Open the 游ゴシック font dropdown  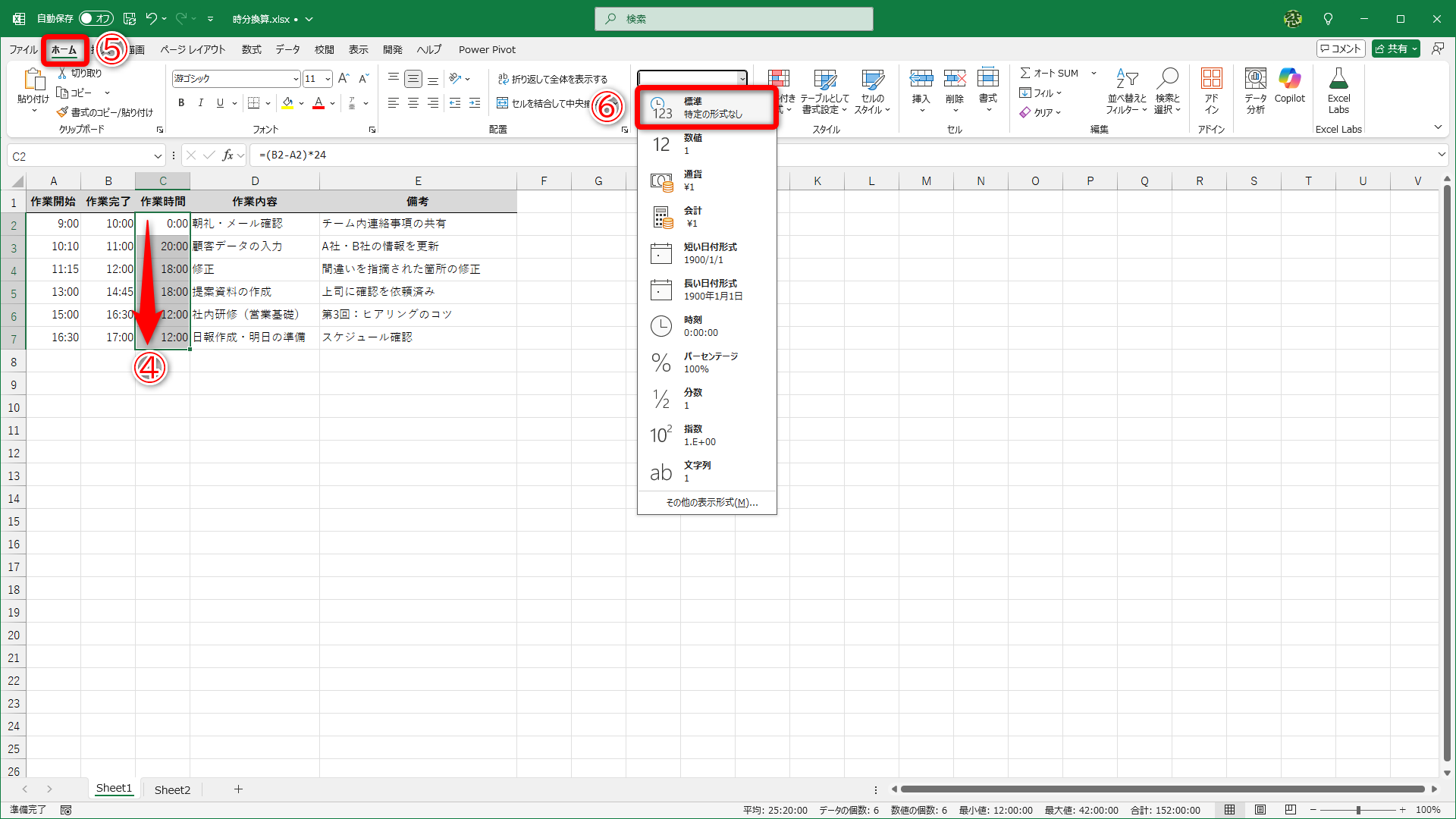click(x=295, y=78)
